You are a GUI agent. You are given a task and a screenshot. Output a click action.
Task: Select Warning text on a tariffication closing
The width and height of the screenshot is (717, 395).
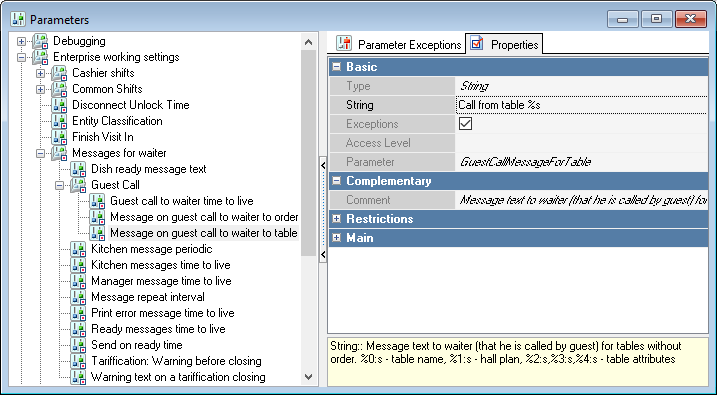point(178,377)
